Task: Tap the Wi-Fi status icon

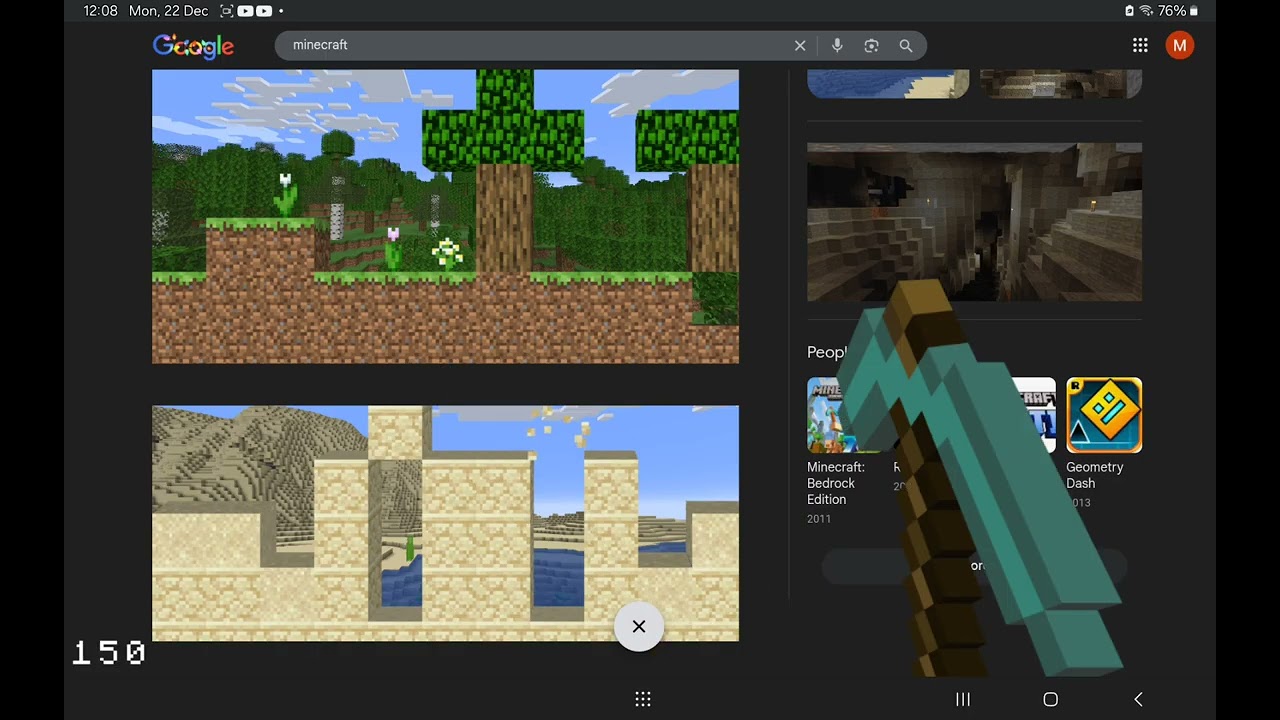Action: 1146,11
